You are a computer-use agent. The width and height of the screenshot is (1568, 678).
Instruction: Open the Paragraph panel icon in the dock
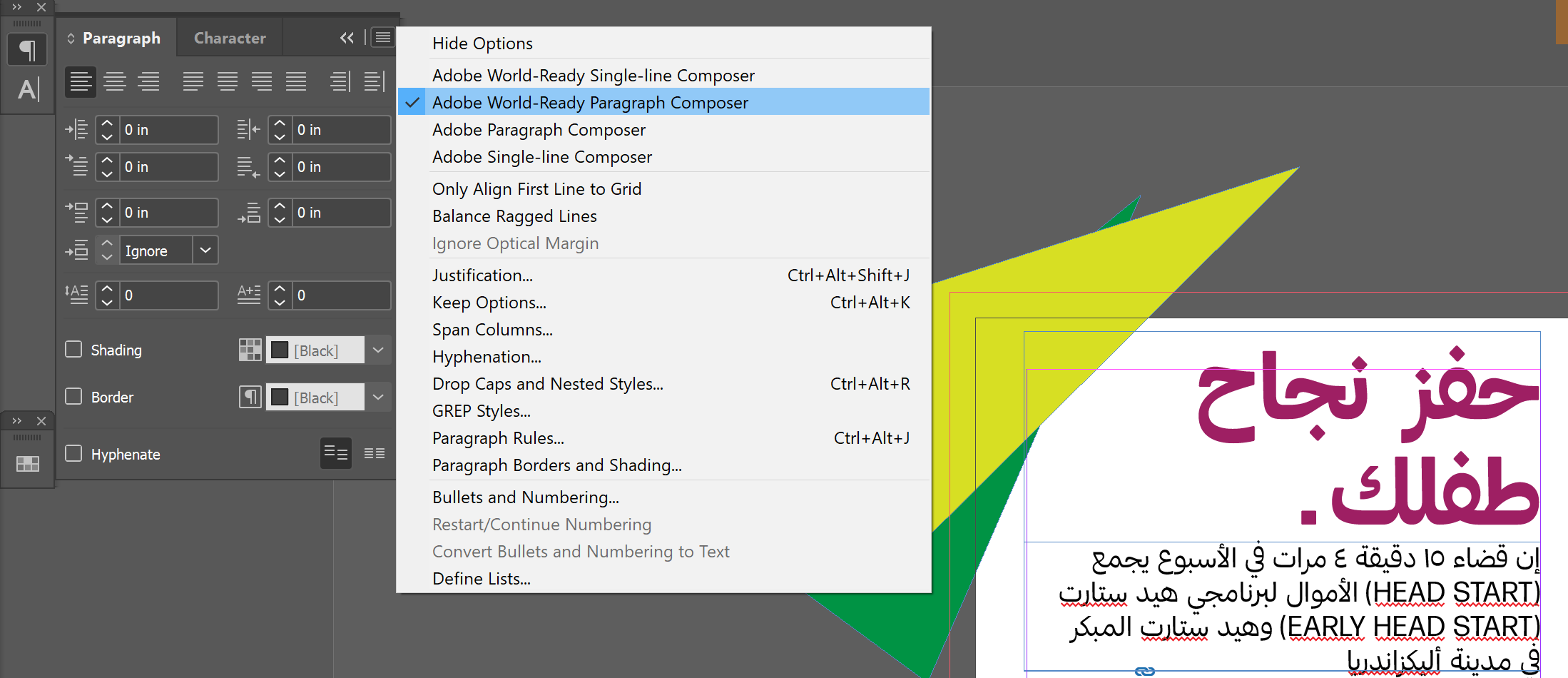[x=27, y=49]
